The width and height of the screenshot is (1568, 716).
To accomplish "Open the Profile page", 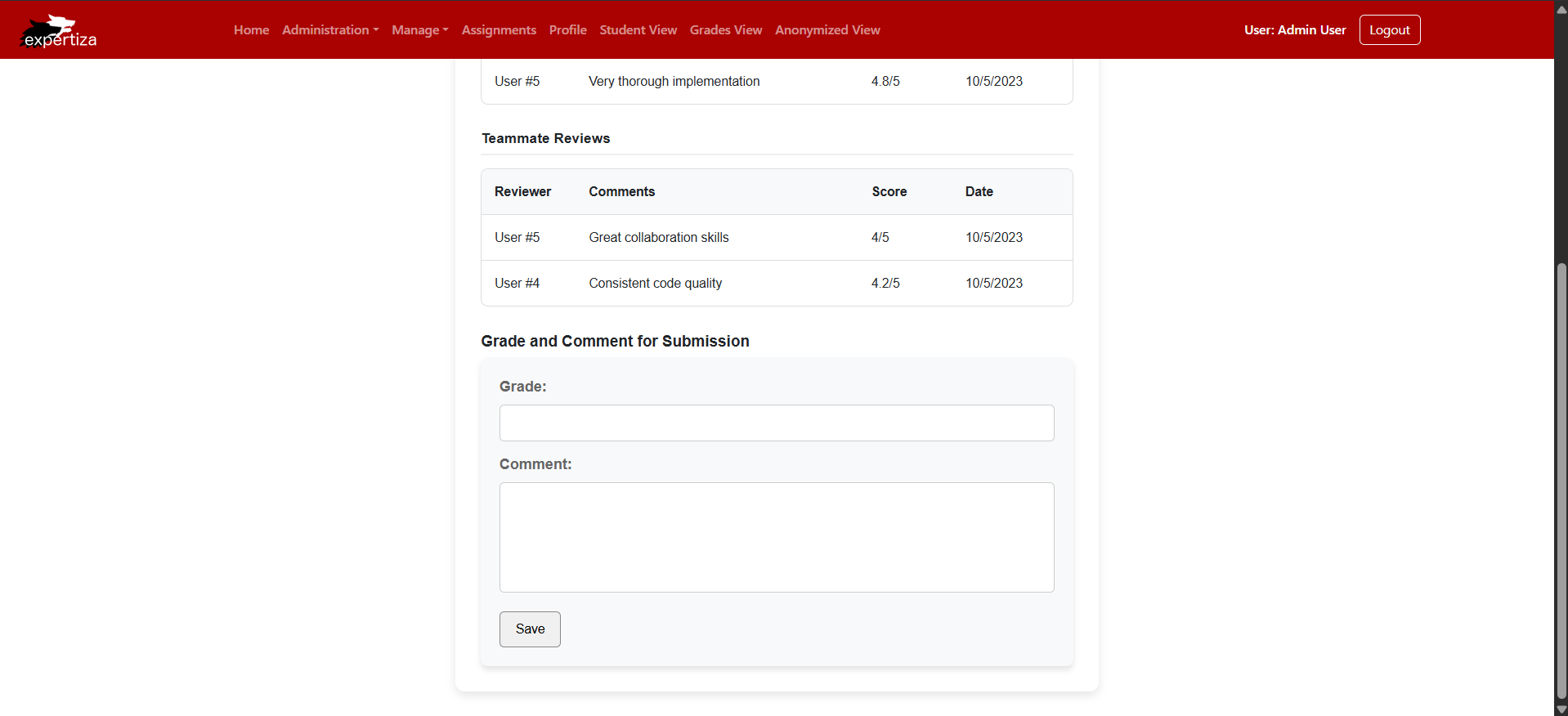I will (x=567, y=30).
